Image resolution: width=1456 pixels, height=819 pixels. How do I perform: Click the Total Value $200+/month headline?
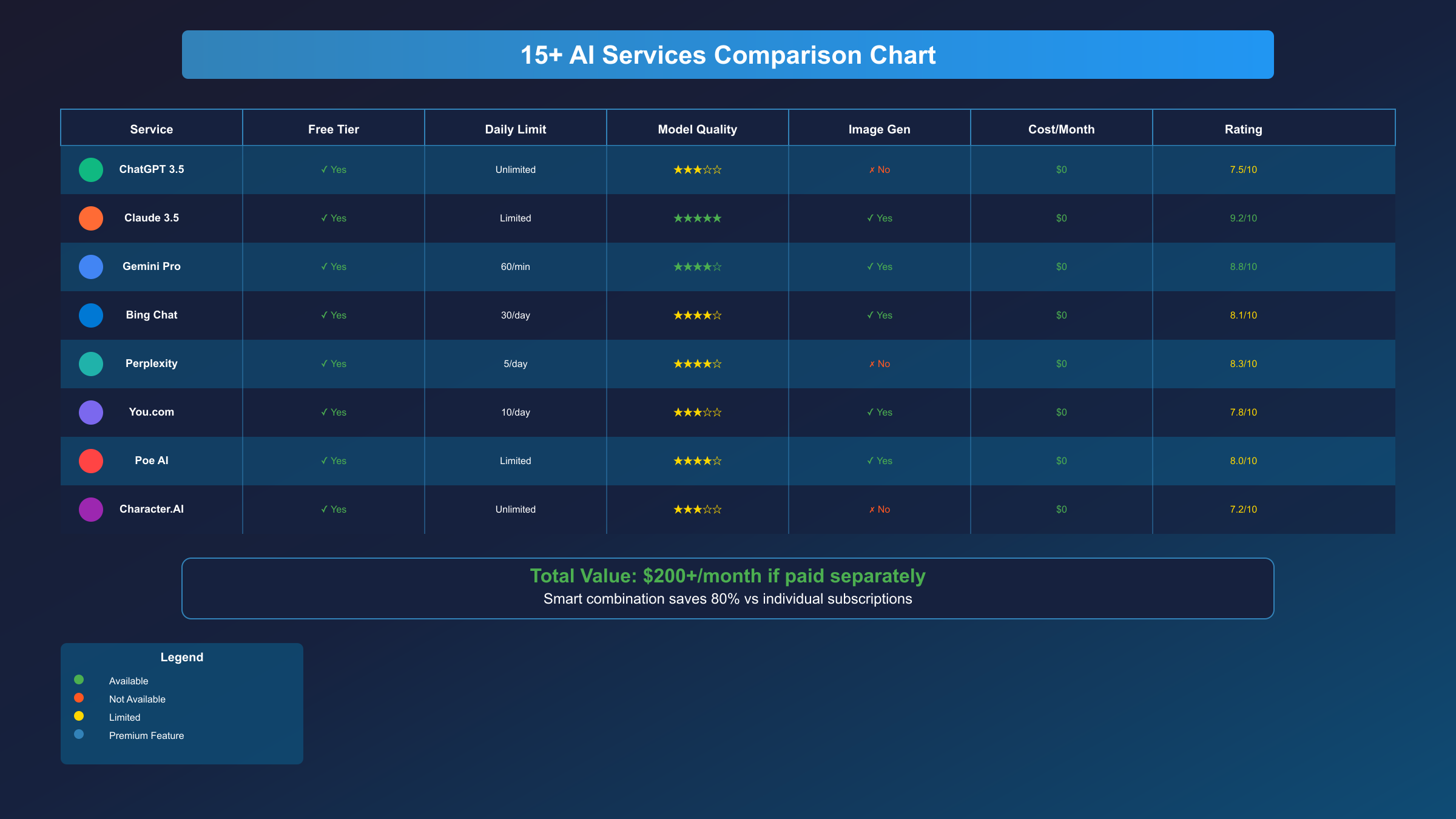[728, 576]
